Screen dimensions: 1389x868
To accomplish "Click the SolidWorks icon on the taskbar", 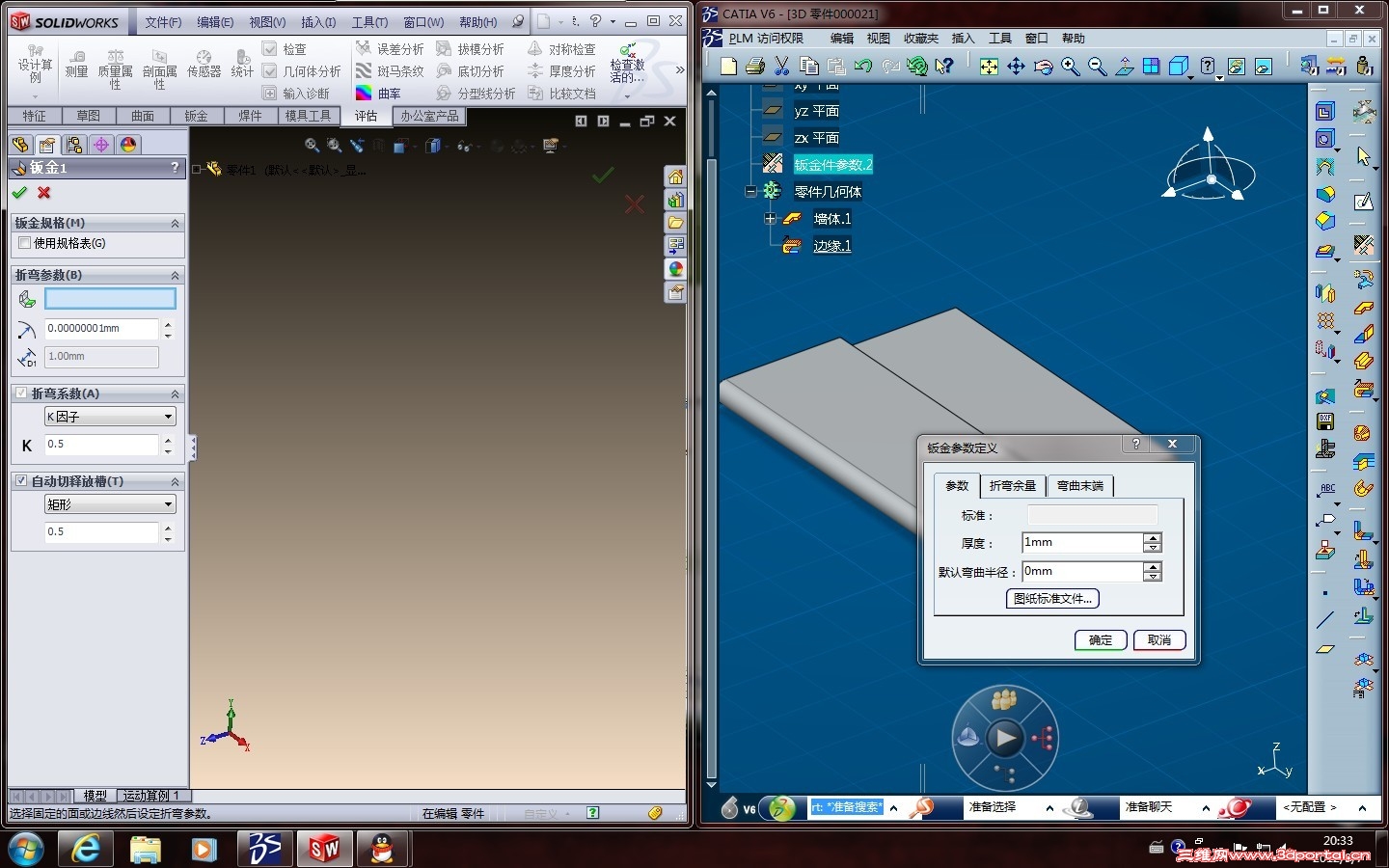I will pos(324,849).
